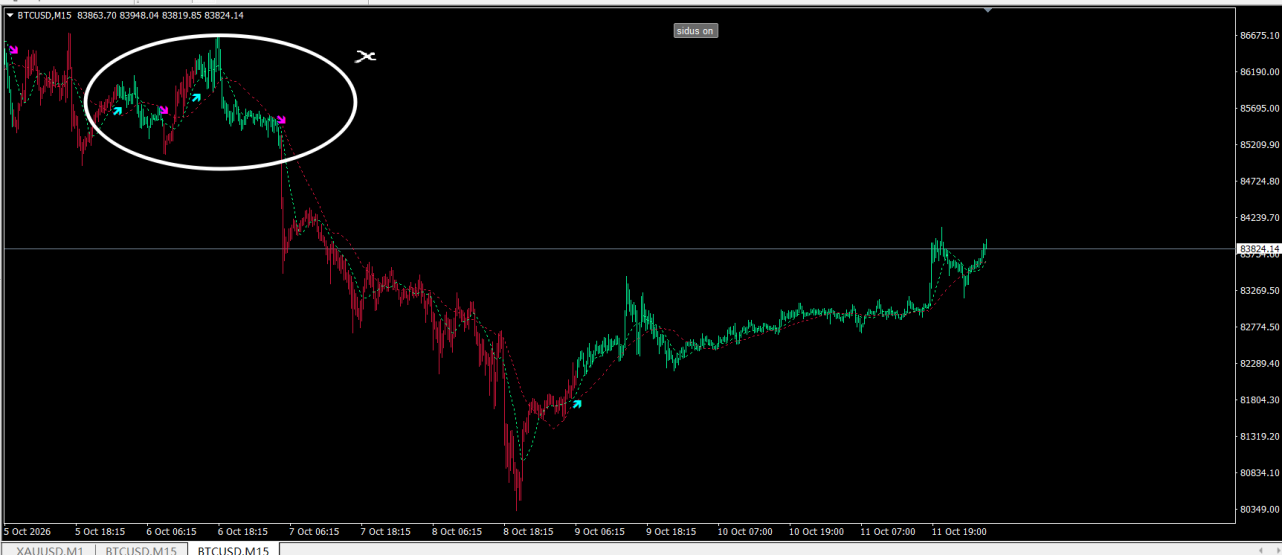Switch to the XAUUSD.M1 chart tab
This screenshot has height=555, width=1282.
click(x=50, y=550)
